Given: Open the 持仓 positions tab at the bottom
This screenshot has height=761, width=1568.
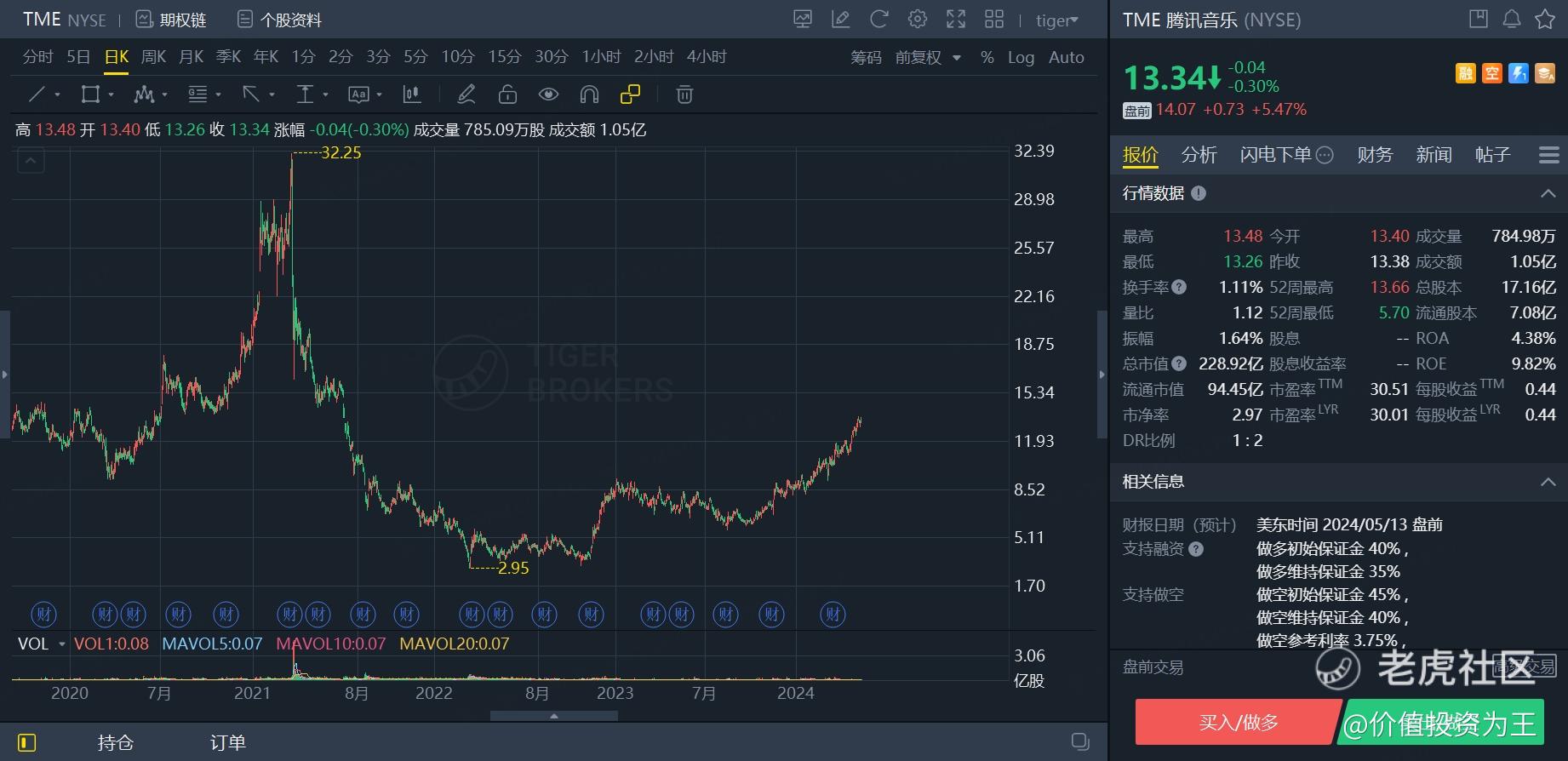Looking at the screenshot, I should (116, 742).
